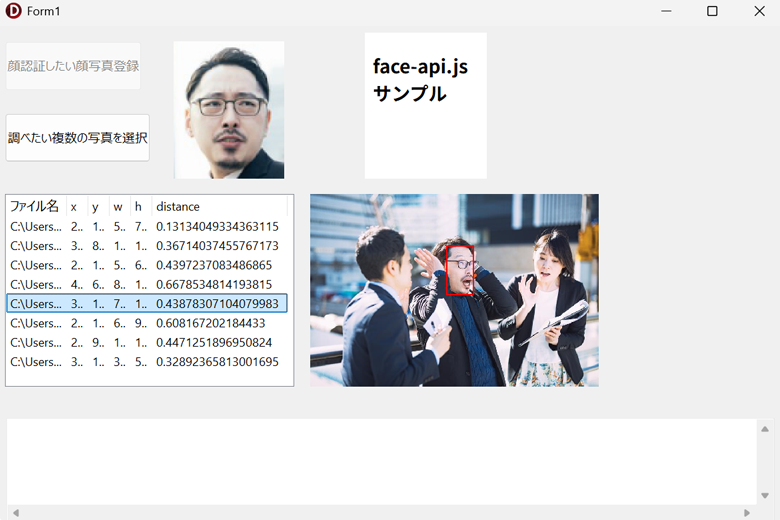Click the log area scroll left arrow
Screen dimensions: 780x520
click(16, 513)
